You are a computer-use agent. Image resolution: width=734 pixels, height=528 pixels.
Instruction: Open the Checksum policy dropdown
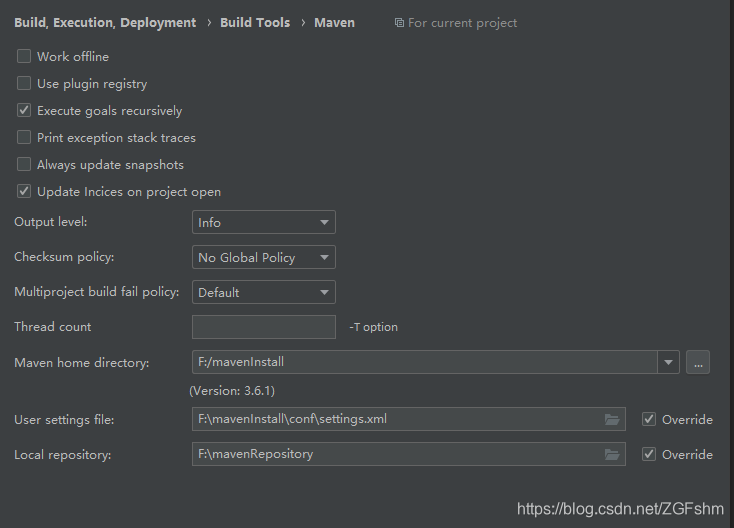point(264,257)
